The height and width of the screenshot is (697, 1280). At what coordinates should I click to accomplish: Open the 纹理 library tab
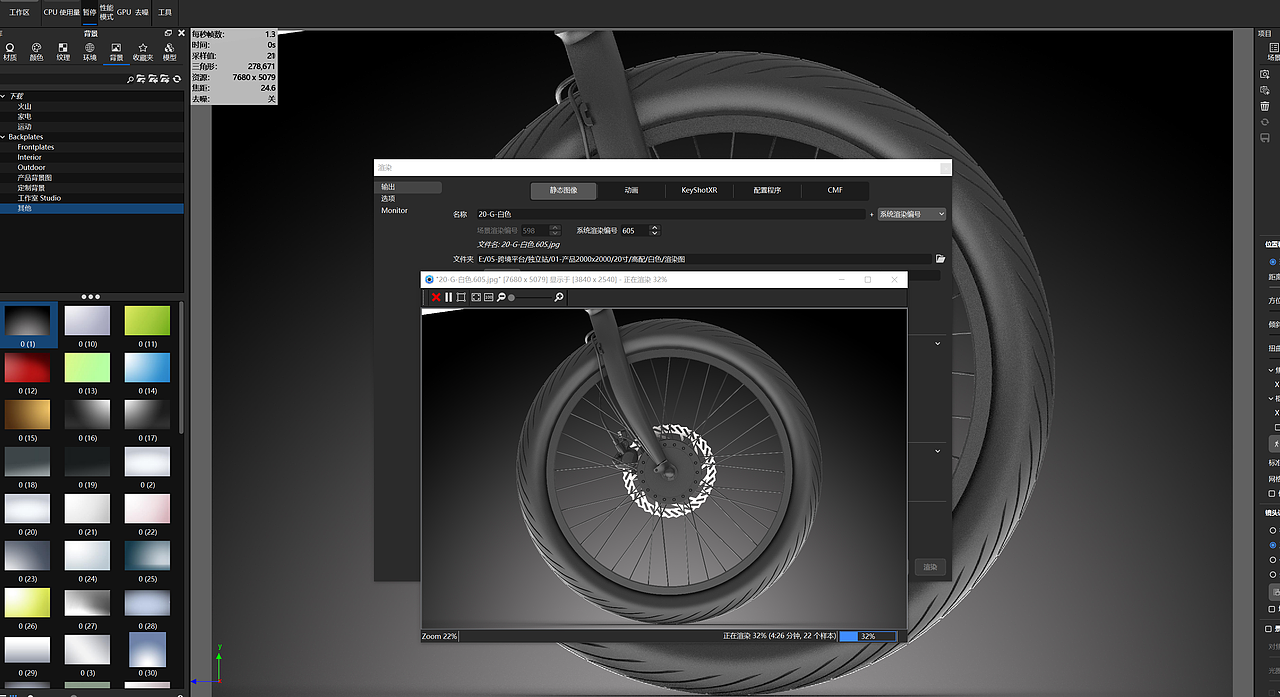63,52
